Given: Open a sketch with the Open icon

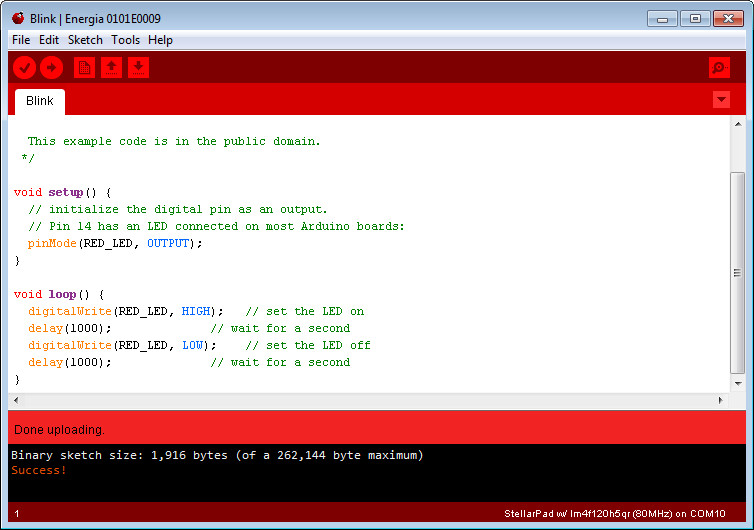Looking at the screenshot, I should click(x=112, y=67).
